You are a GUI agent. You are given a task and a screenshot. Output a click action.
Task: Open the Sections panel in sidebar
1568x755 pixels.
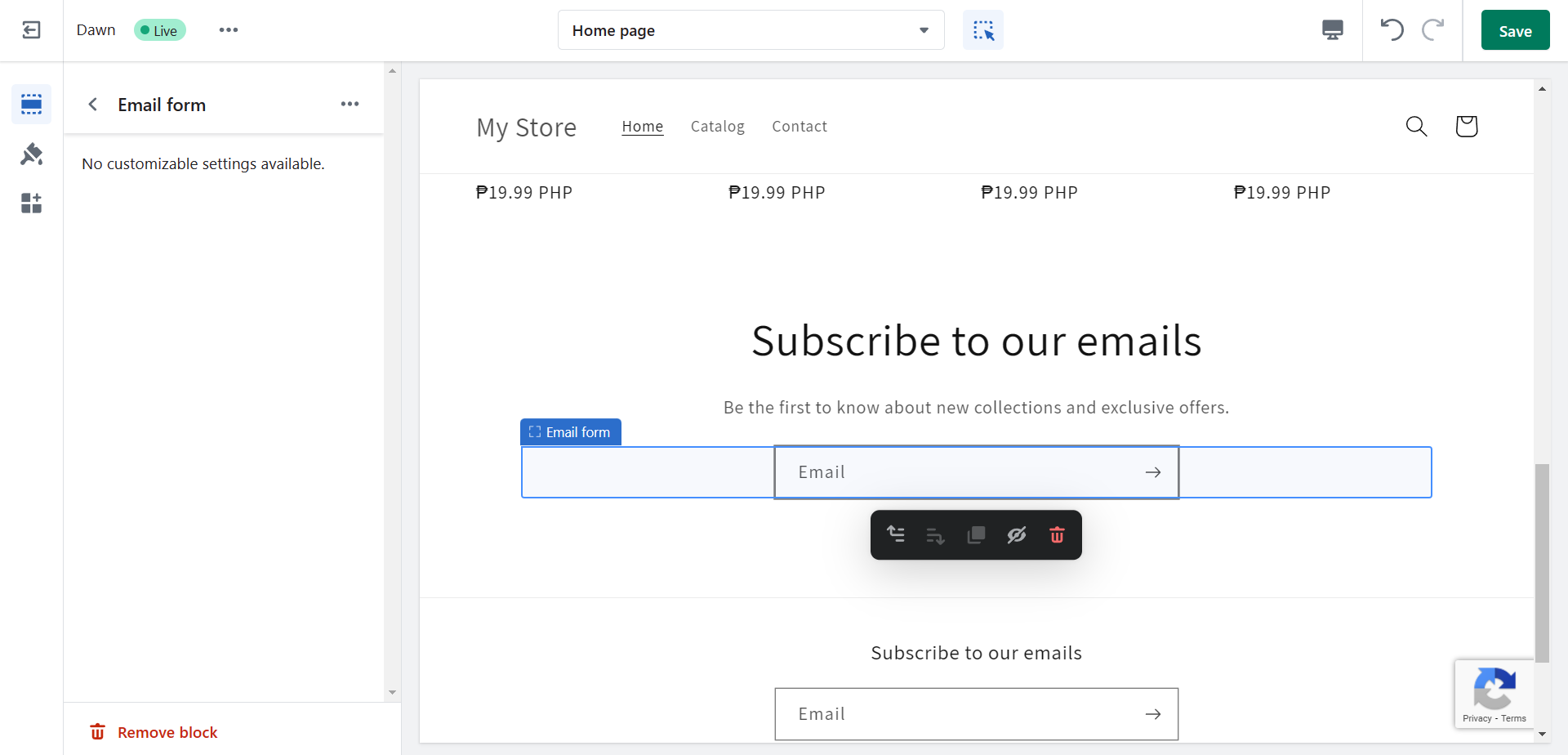click(x=31, y=104)
